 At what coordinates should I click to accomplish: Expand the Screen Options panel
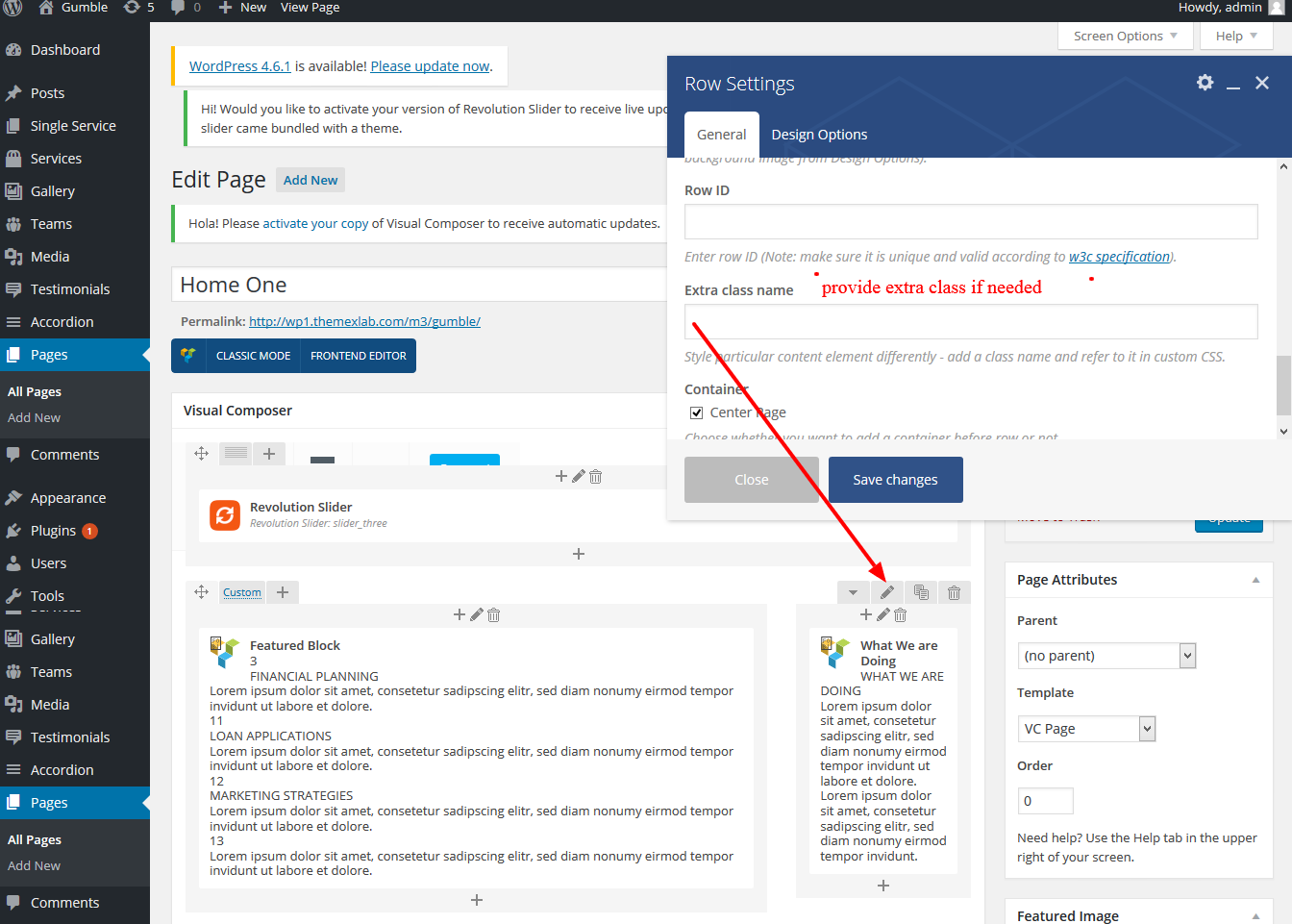(x=1125, y=37)
